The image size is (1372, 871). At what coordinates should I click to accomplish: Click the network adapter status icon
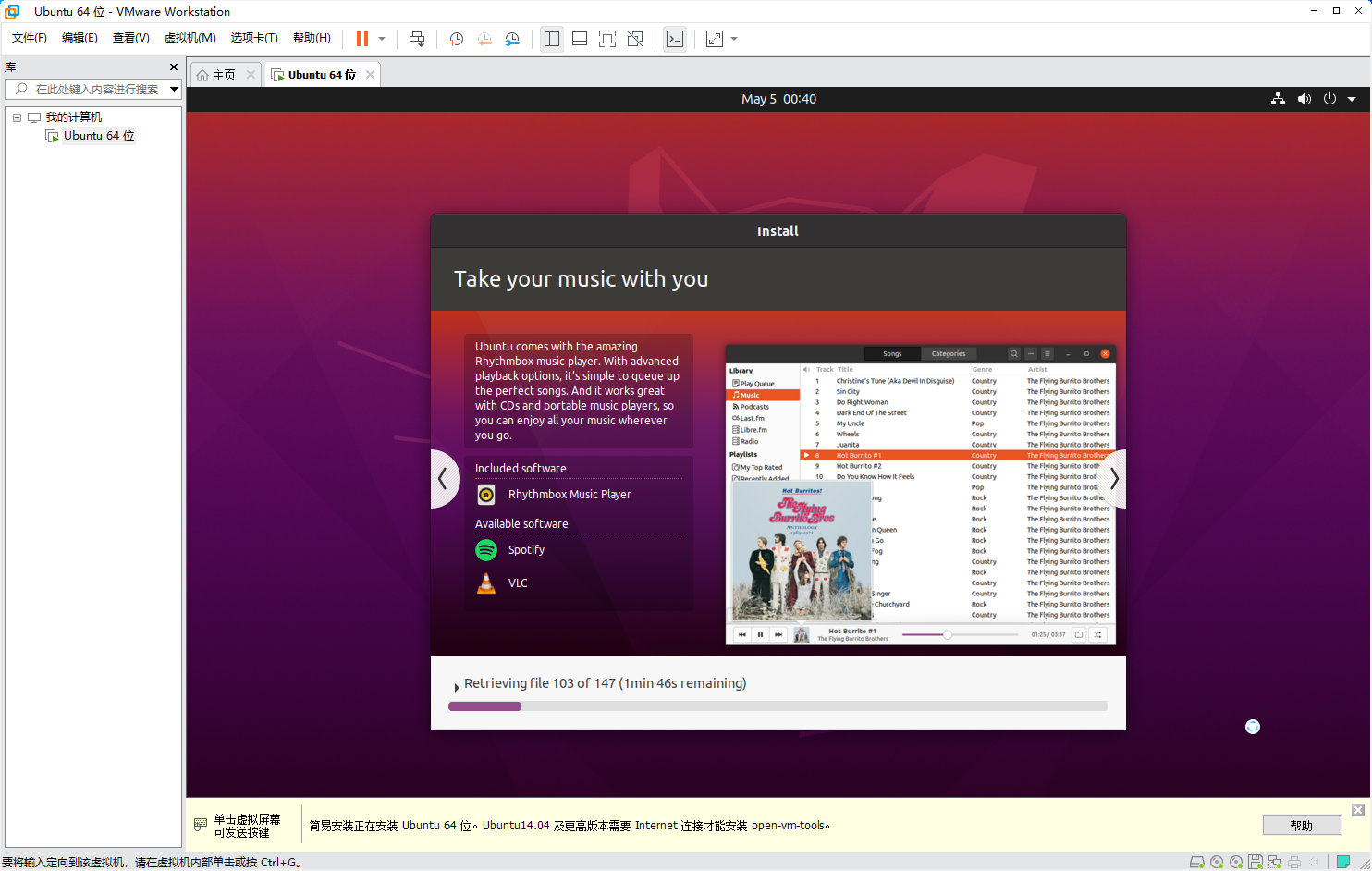[1275, 862]
